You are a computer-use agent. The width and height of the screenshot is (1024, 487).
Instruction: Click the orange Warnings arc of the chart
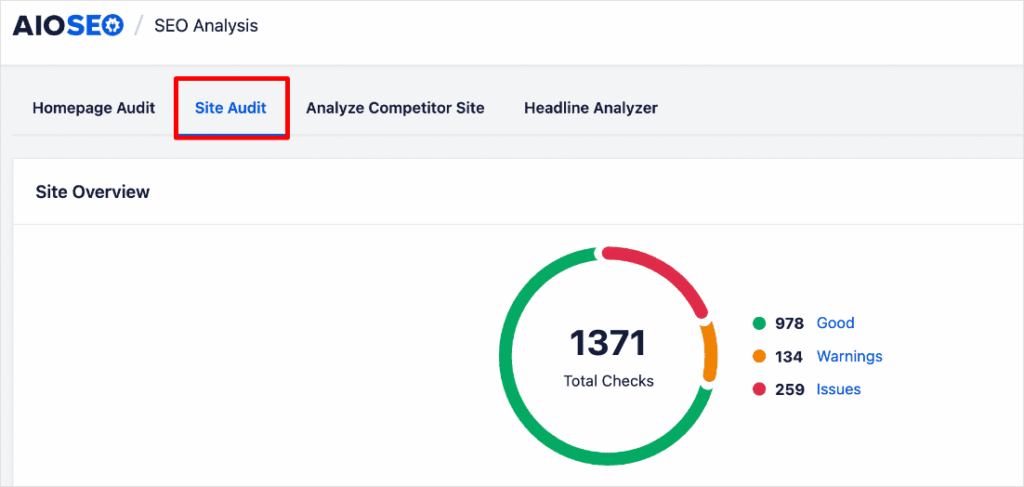click(710, 352)
